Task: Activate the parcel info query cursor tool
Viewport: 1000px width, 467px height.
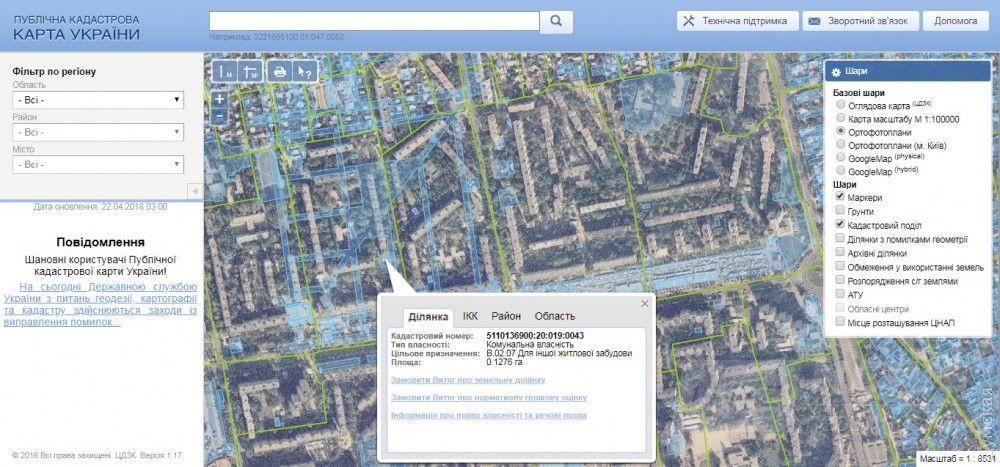Action: [306, 72]
